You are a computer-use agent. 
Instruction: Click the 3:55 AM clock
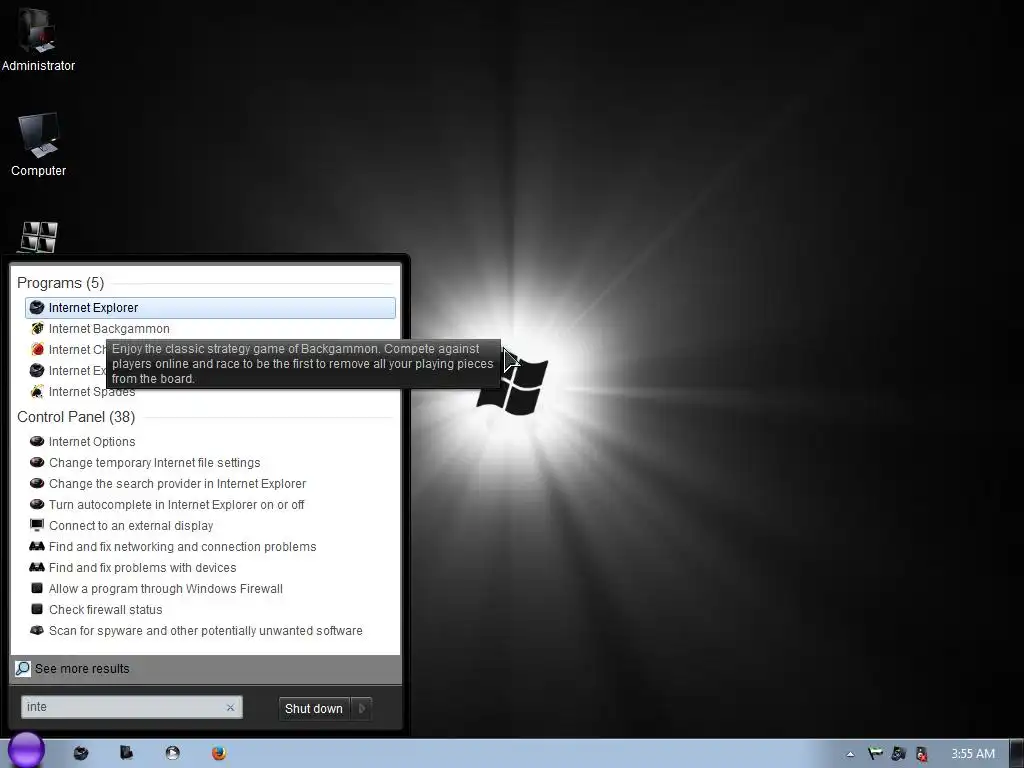[973, 754]
